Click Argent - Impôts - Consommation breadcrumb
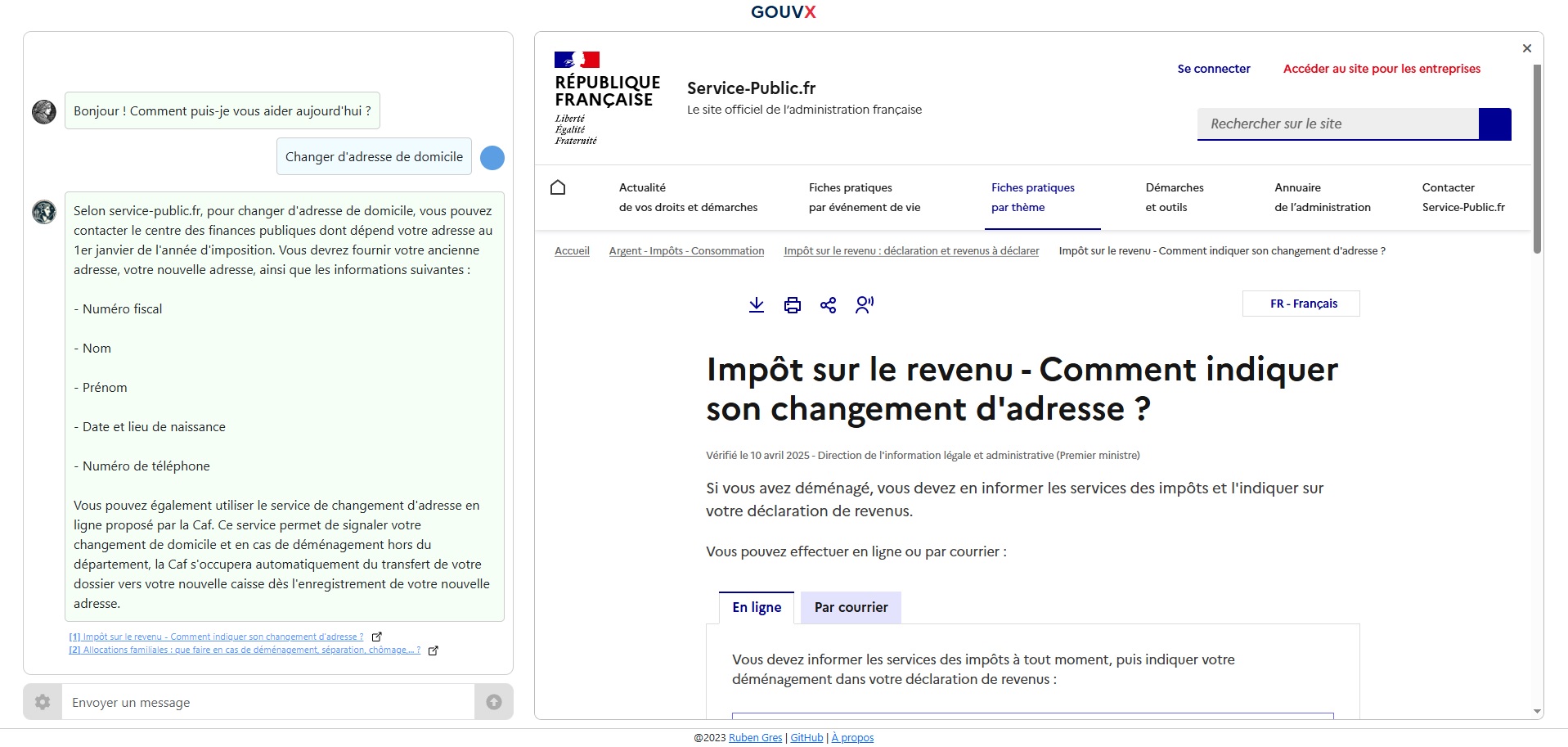 tap(686, 251)
